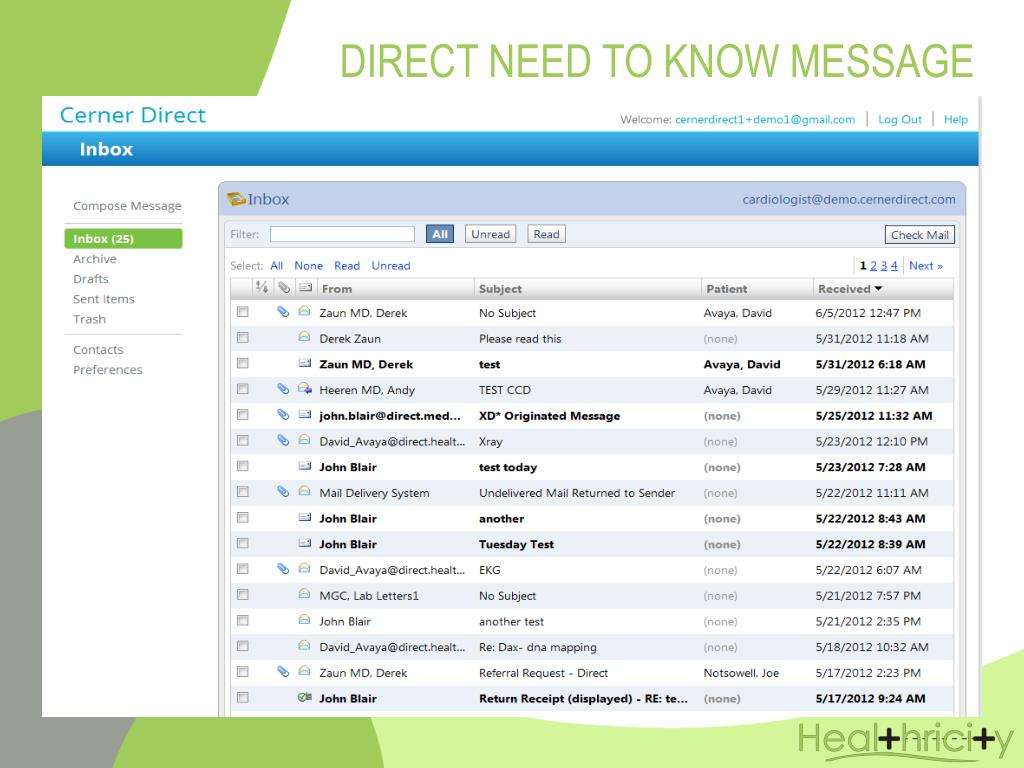Image resolution: width=1024 pixels, height=768 pixels.
Task: Click envelope icon on XD* Originated Message row
Action: (x=304, y=414)
